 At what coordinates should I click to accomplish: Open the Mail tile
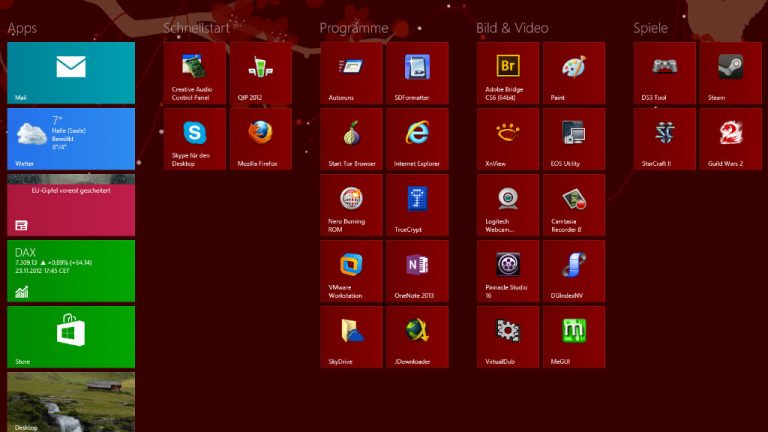pos(71,73)
